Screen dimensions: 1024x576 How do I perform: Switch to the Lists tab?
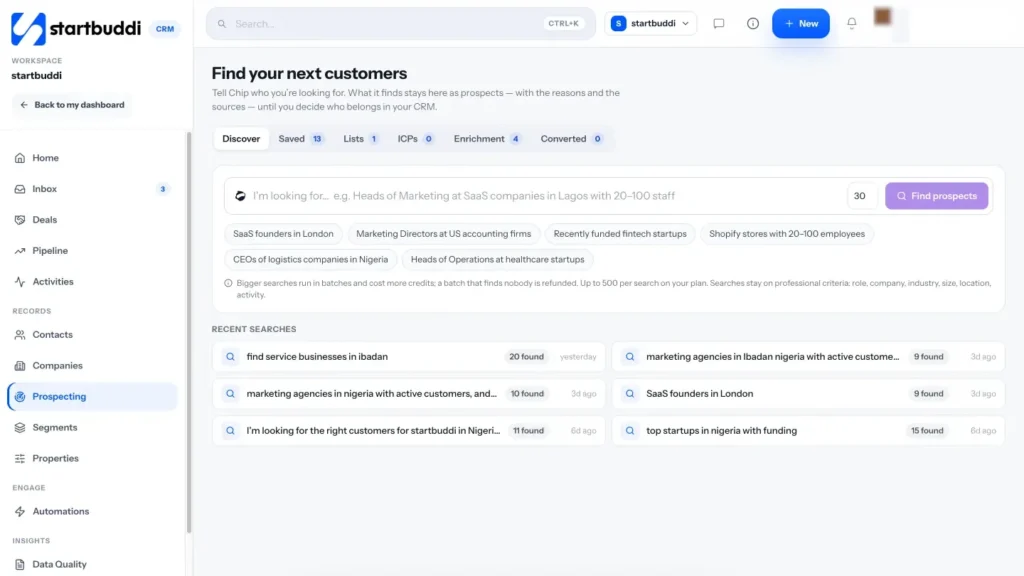click(360, 138)
